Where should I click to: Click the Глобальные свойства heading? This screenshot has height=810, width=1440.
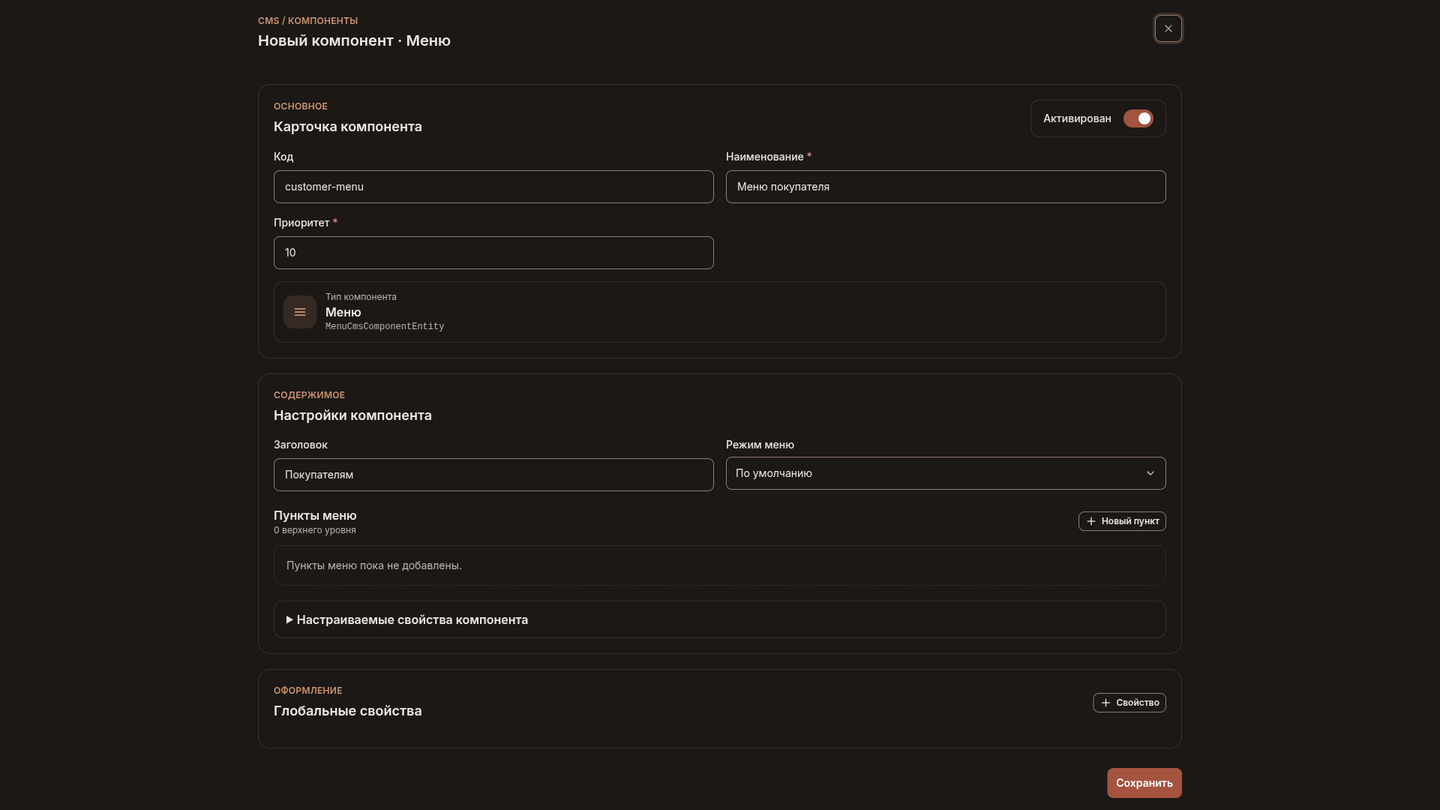point(348,711)
